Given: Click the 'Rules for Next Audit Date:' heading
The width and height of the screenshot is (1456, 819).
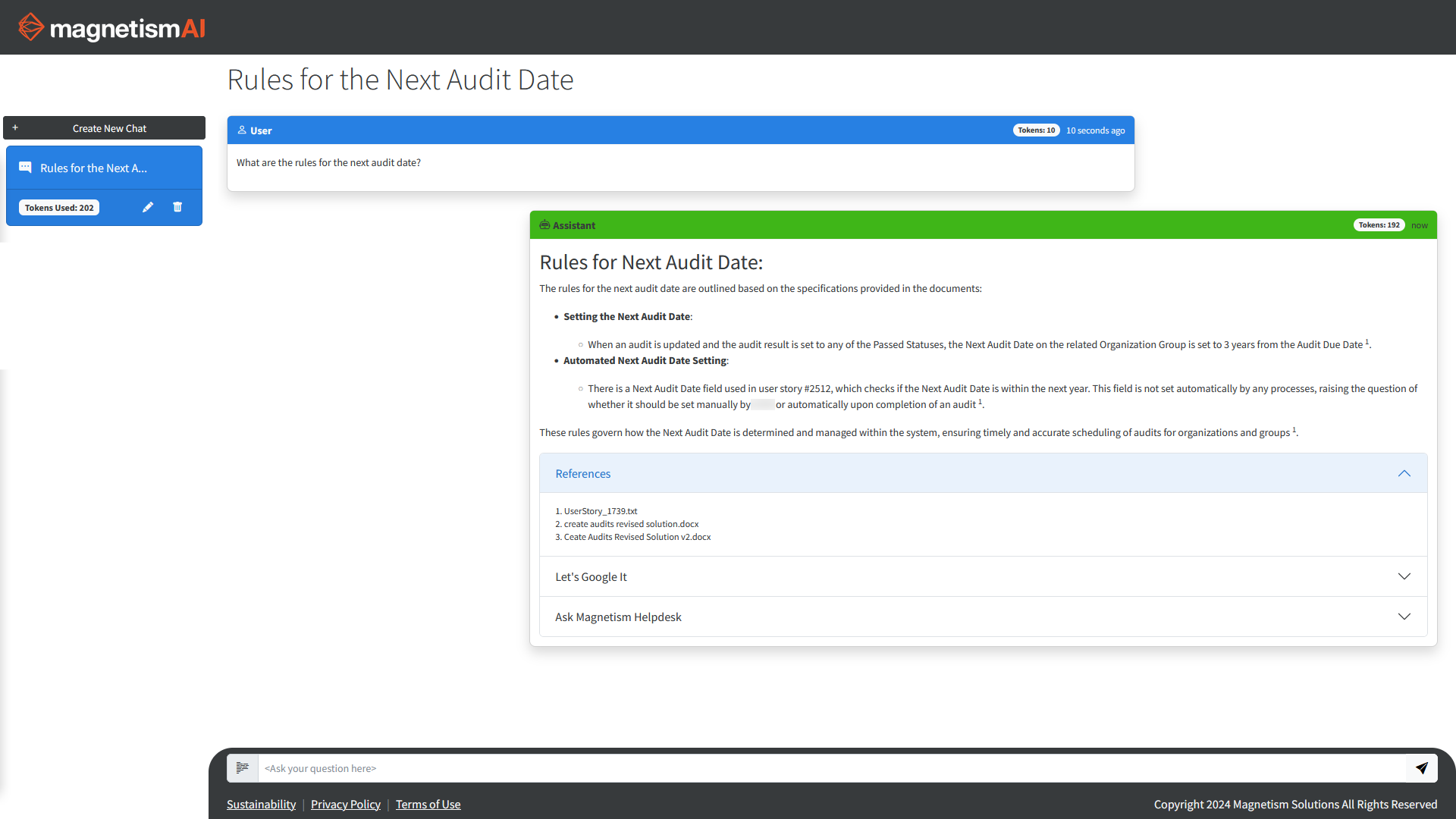Looking at the screenshot, I should point(651,262).
